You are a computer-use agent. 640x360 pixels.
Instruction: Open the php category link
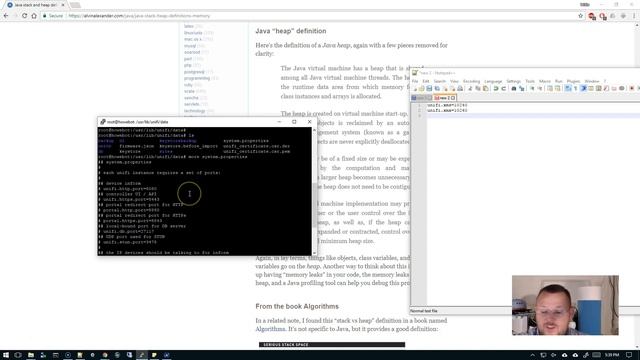pos(187,65)
